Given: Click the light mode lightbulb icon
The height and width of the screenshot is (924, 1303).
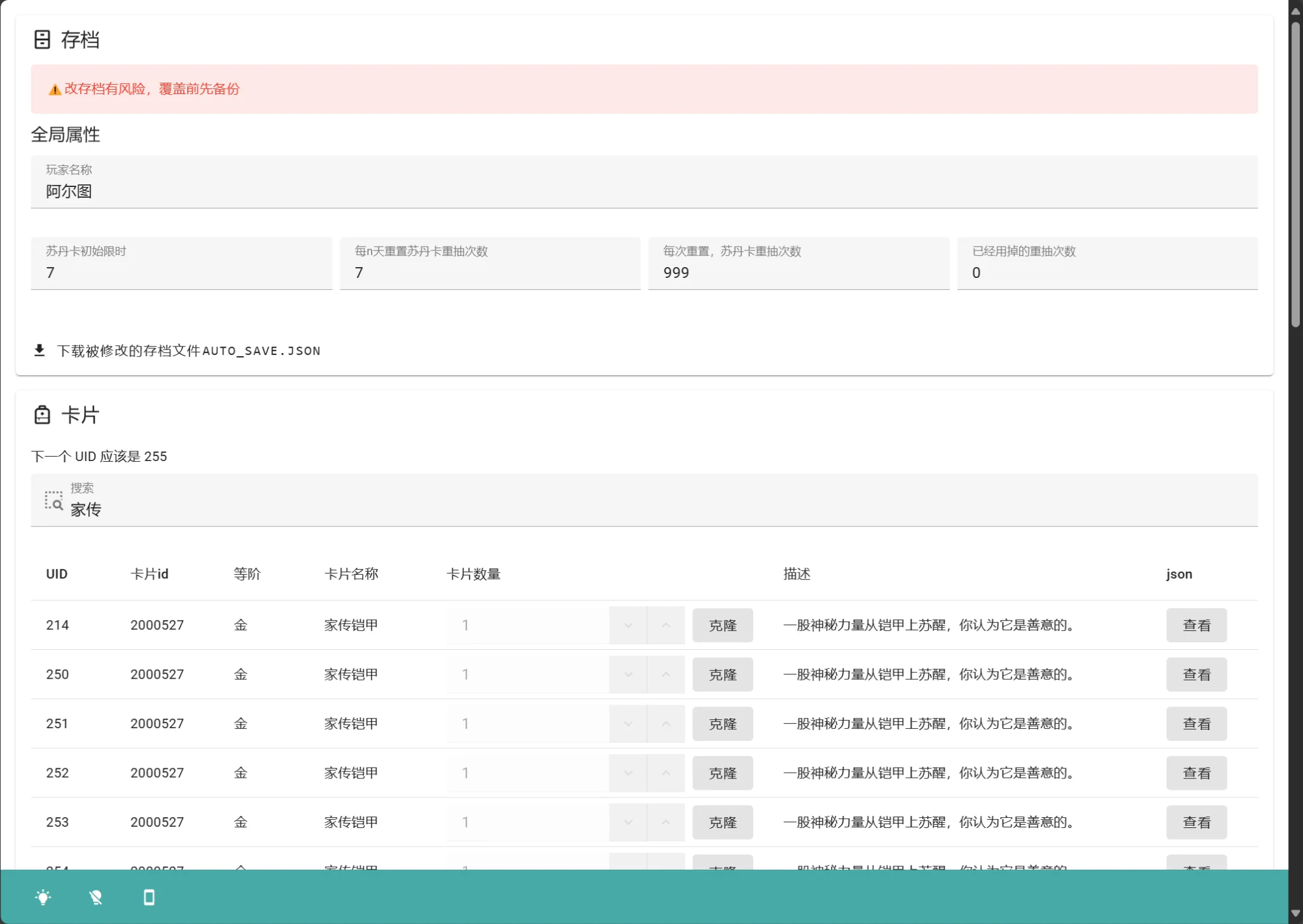Looking at the screenshot, I should (43, 897).
